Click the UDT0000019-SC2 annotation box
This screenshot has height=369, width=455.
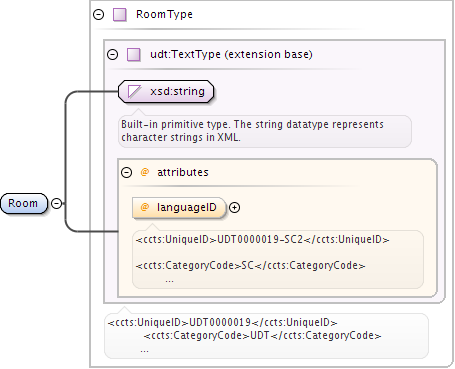tap(278, 259)
